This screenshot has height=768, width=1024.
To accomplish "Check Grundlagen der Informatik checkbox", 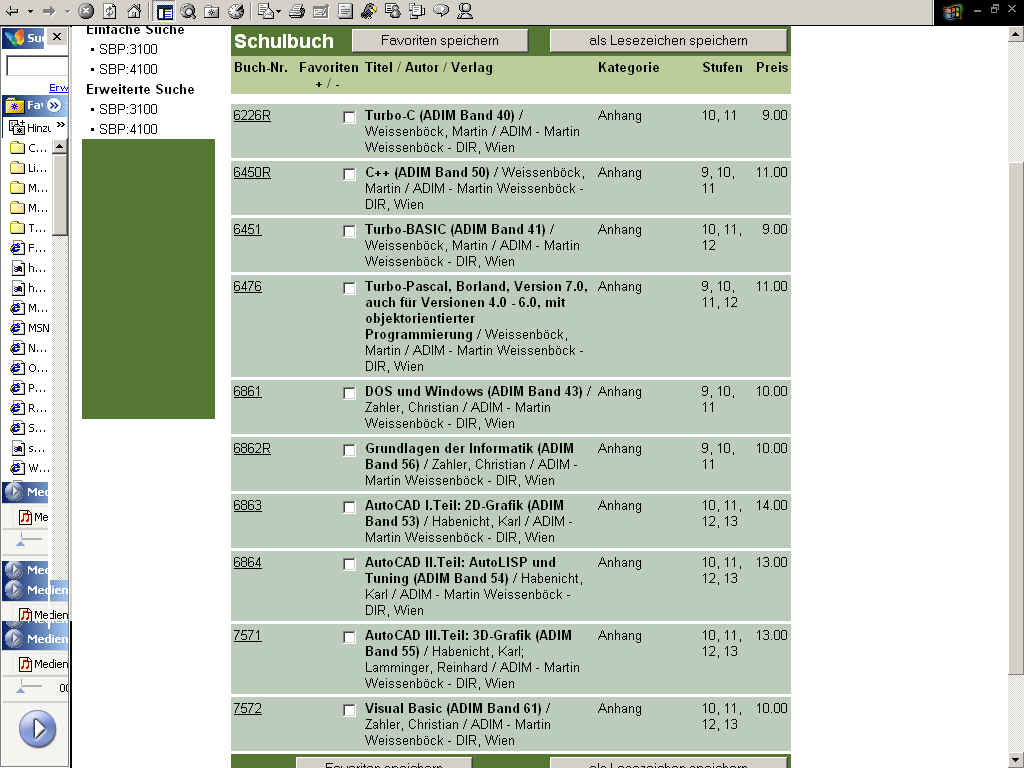I will [349, 450].
